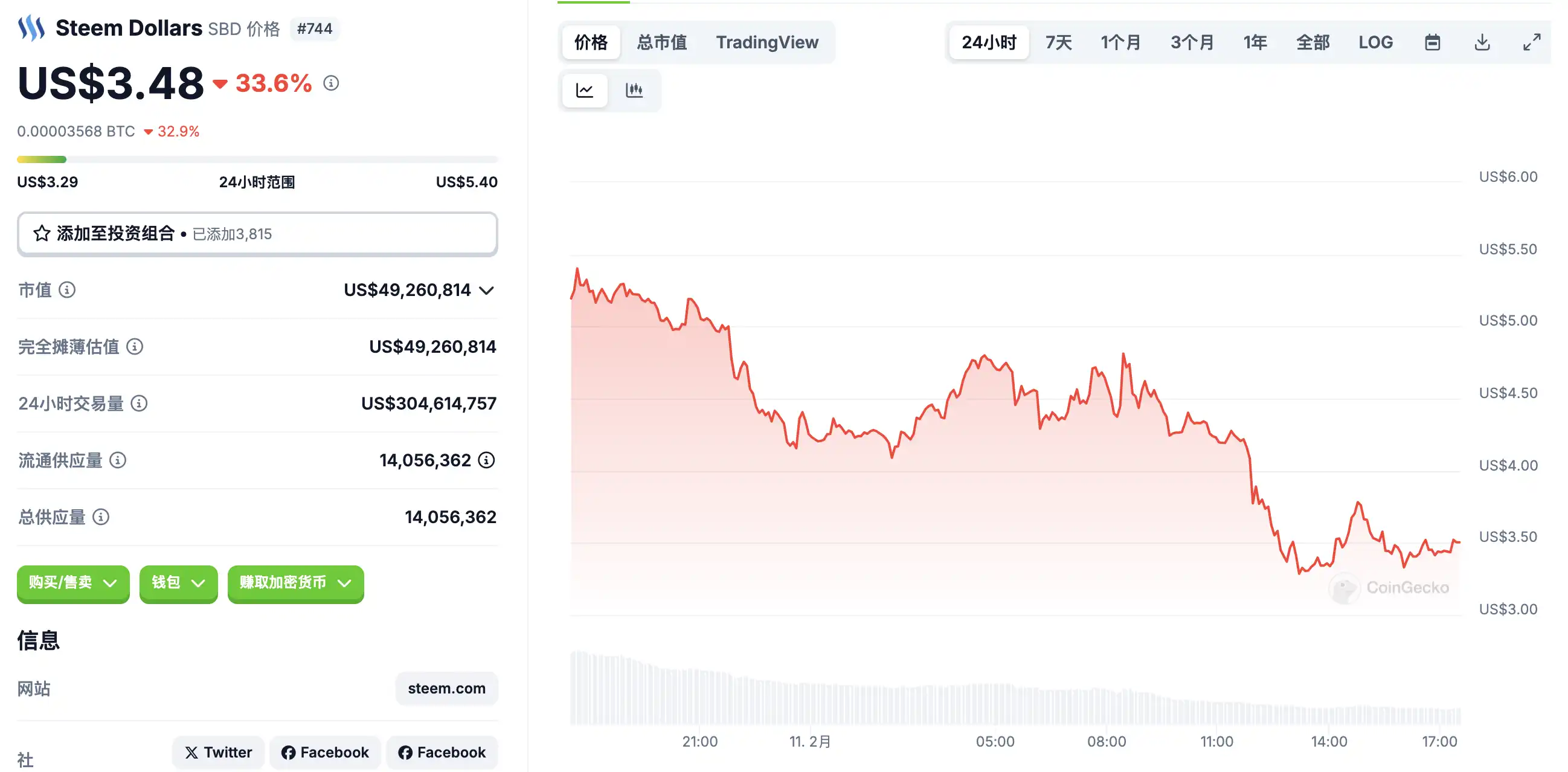Viewport: 1568px width, 772px height.
Task: Click the info icon next to 市值
Action: coord(67,290)
